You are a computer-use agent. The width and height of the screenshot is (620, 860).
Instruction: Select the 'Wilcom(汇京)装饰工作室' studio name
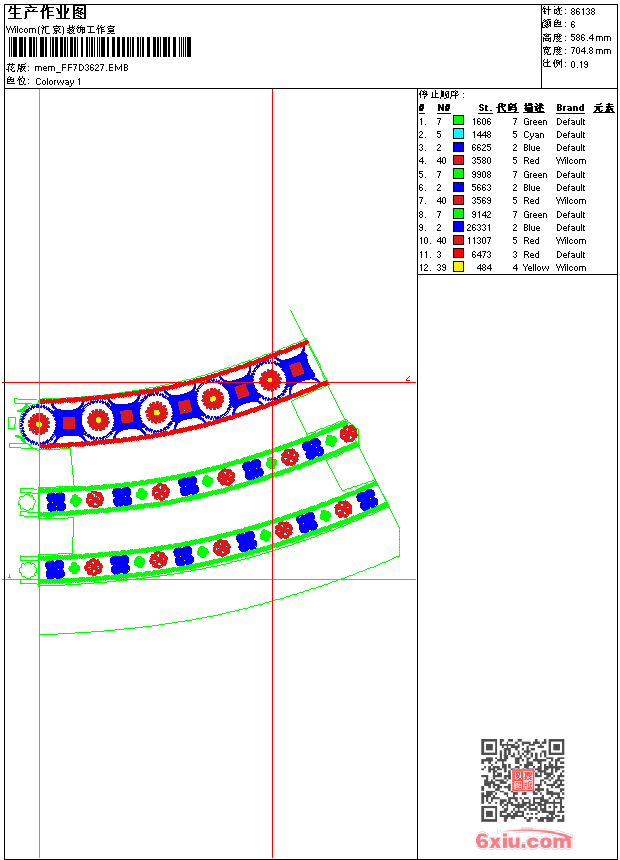61,30
